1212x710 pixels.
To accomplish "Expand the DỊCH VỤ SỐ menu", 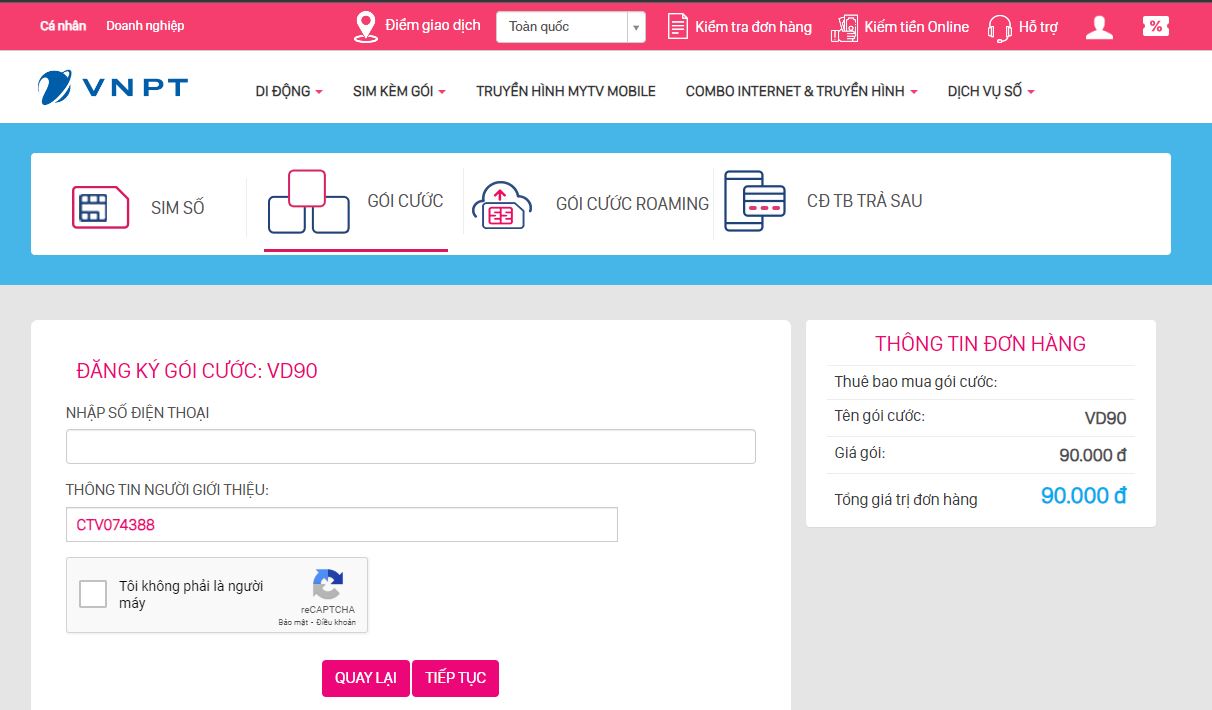I will (x=990, y=91).
